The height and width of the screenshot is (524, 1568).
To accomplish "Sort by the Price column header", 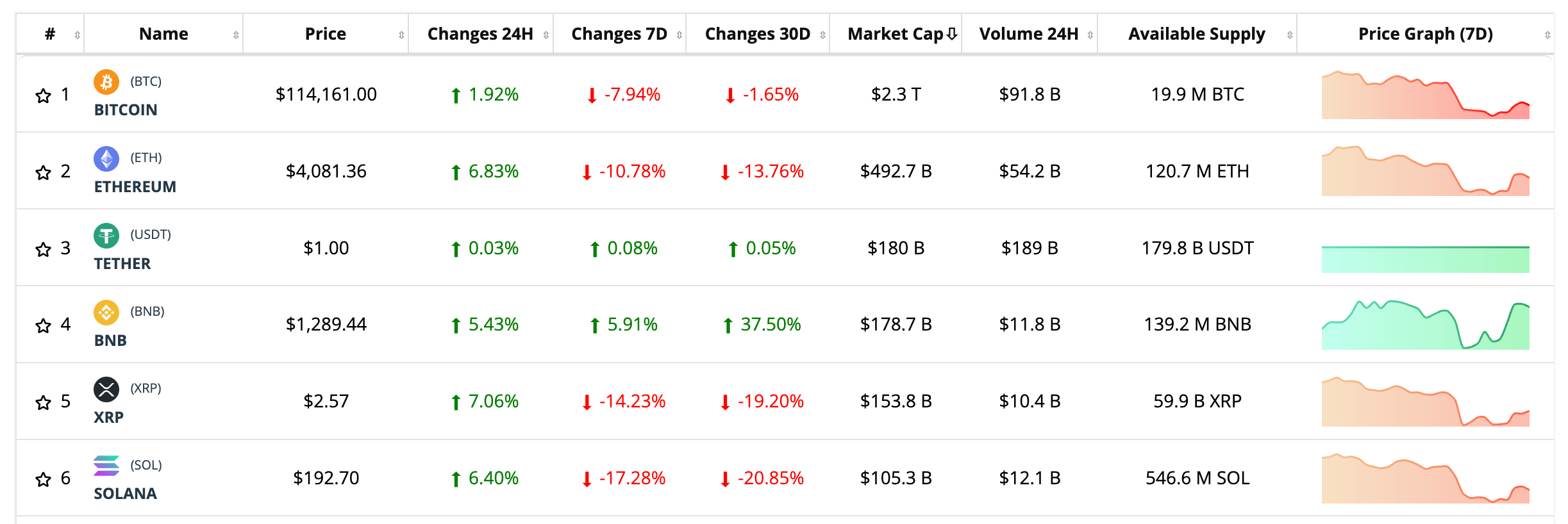I will pyautogui.click(x=325, y=34).
